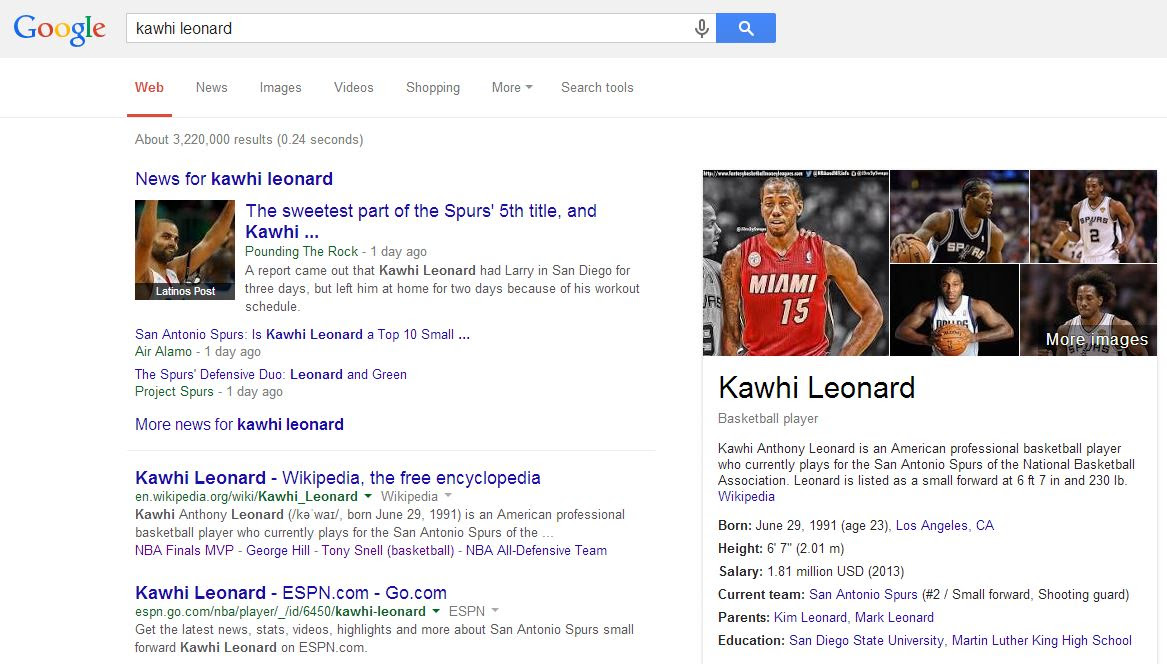This screenshot has width=1167, height=664.
Task: Open Kawhi Leonard ESPN.com result title
Action: [x=291, y=593]
